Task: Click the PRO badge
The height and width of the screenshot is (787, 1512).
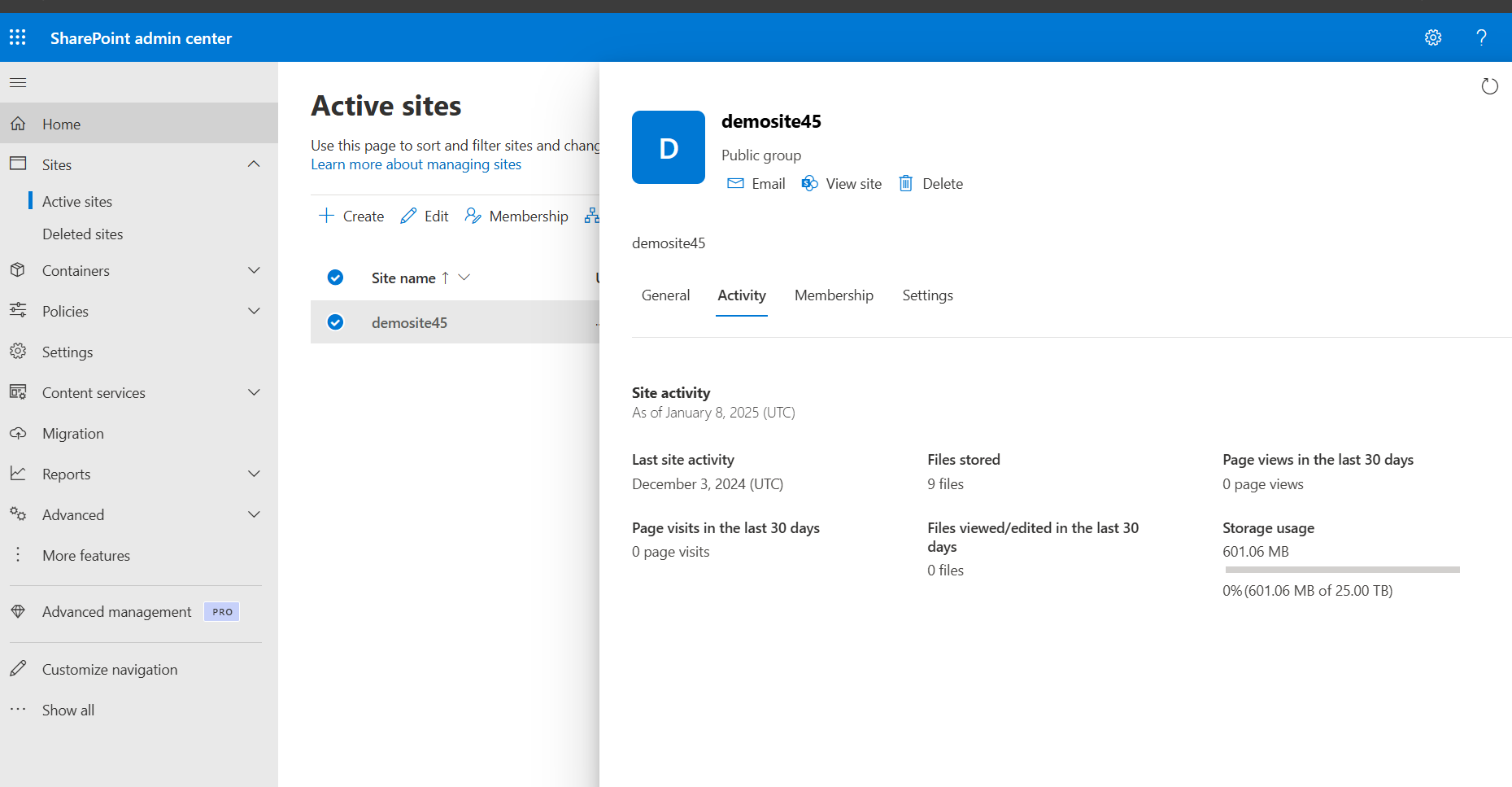Action: [222, 612]
